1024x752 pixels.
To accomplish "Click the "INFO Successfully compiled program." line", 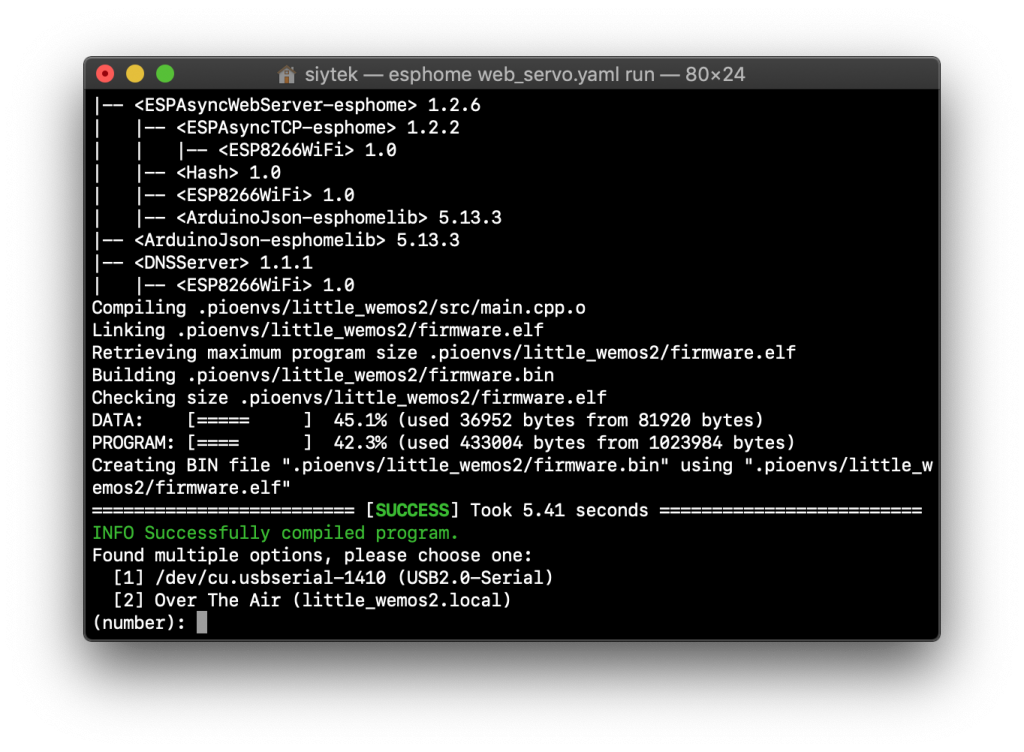I will point(275,533).
